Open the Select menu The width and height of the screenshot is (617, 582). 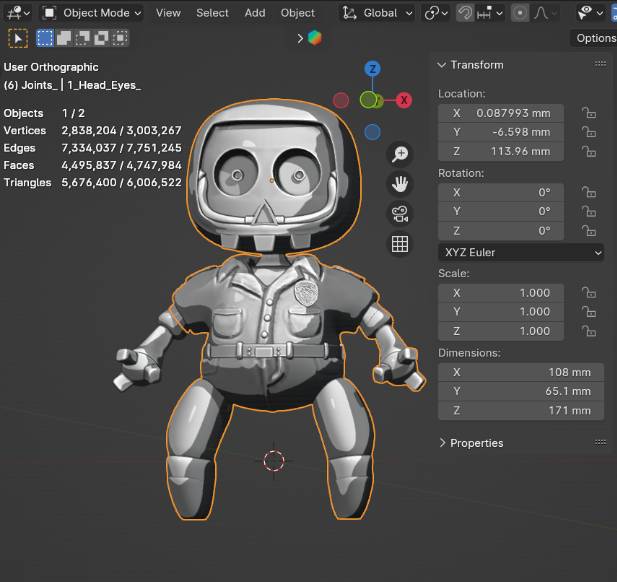click(x=212, y=13)
